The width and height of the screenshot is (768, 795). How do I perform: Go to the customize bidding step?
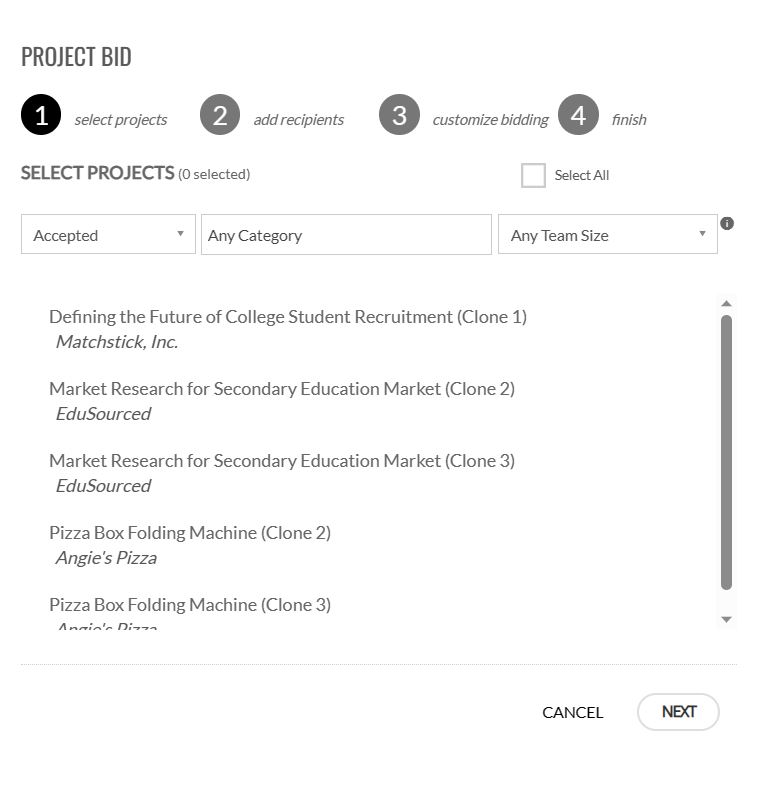[x=490, y=120]
